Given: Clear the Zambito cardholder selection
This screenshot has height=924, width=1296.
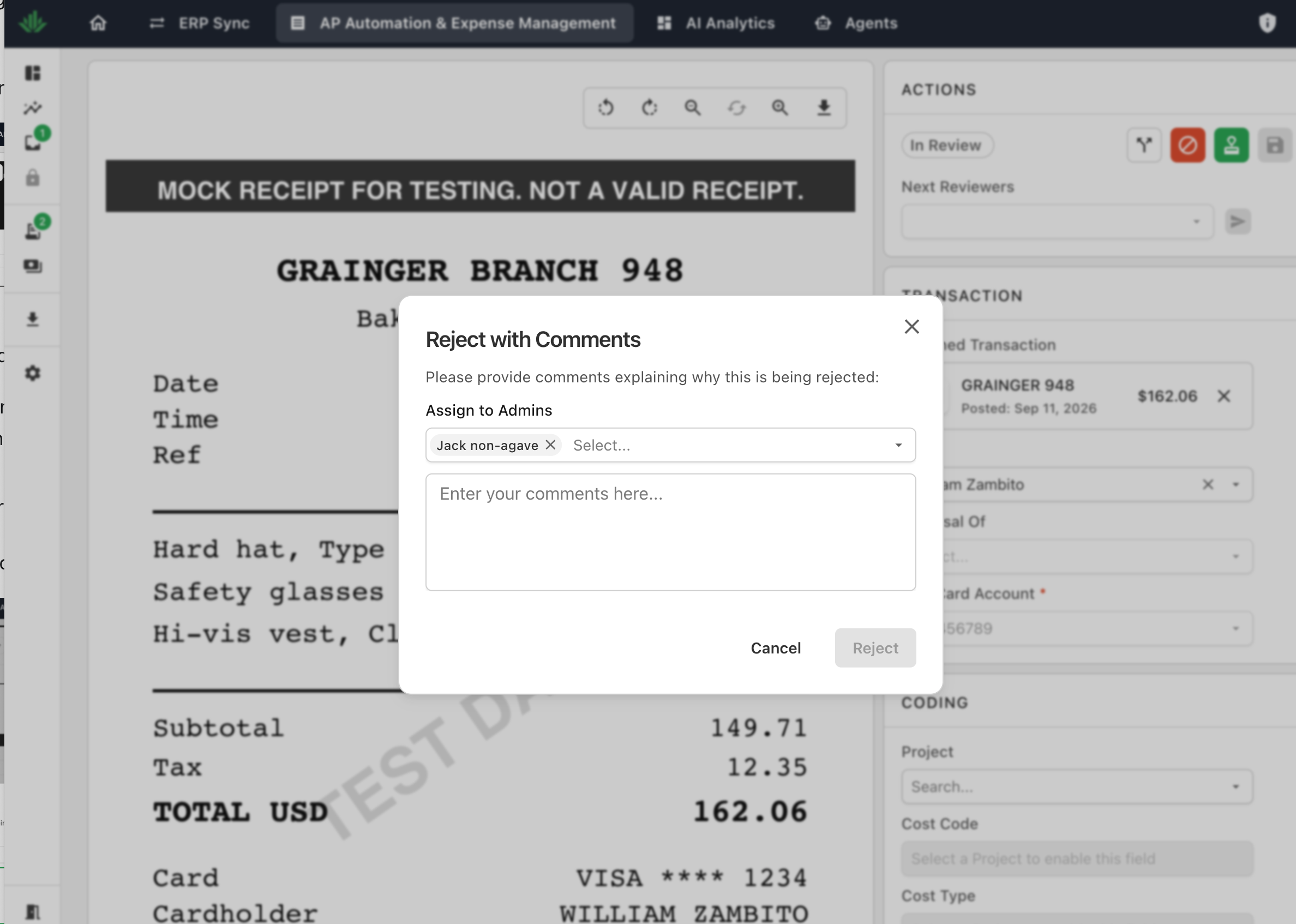Looking at the screenshot, I should point(1208,485).
